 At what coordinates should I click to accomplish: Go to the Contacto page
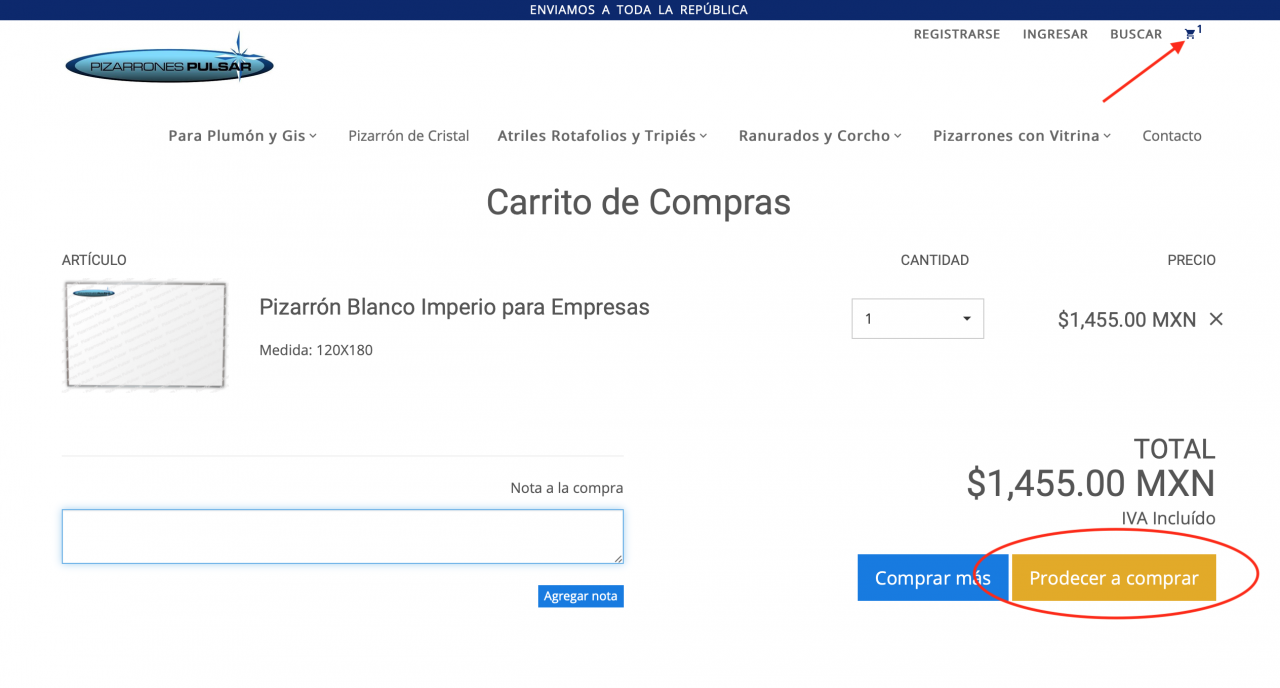click(x=1171, y=136)
